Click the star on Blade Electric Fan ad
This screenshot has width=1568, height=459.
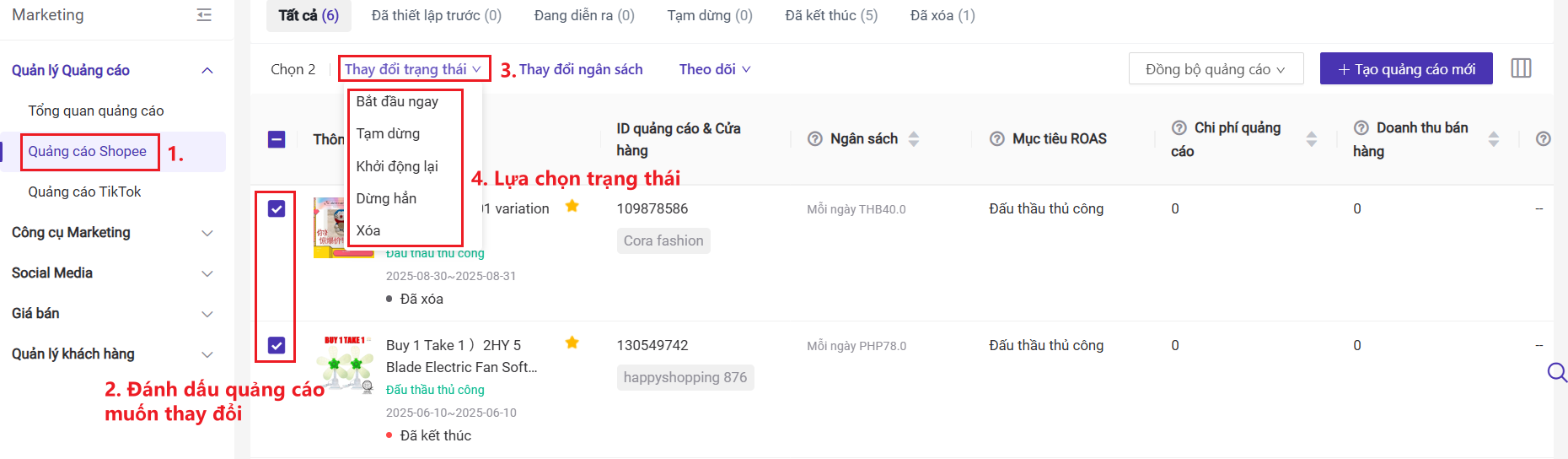(572, 343)
